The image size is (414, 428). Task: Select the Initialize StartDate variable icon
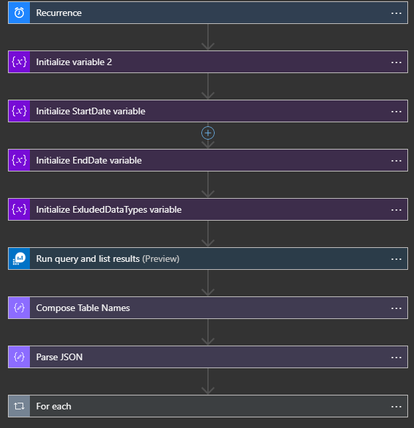tap(19, 111)
